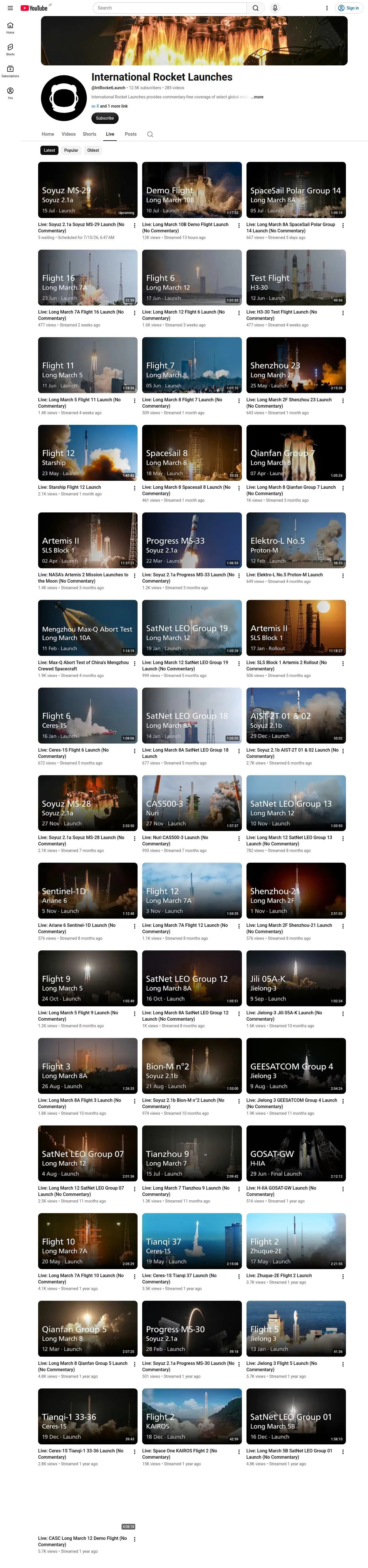Click the Sign in button
Viewport: 368px width, 1568px height.
pyautogui.click(x=349, y=8)
